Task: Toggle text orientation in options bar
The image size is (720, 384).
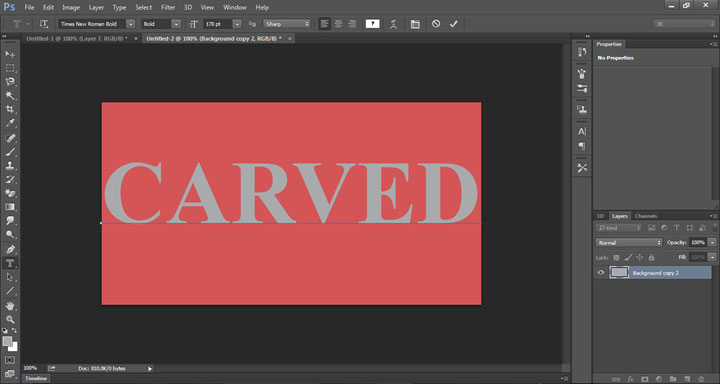Action: coord(44,24)
